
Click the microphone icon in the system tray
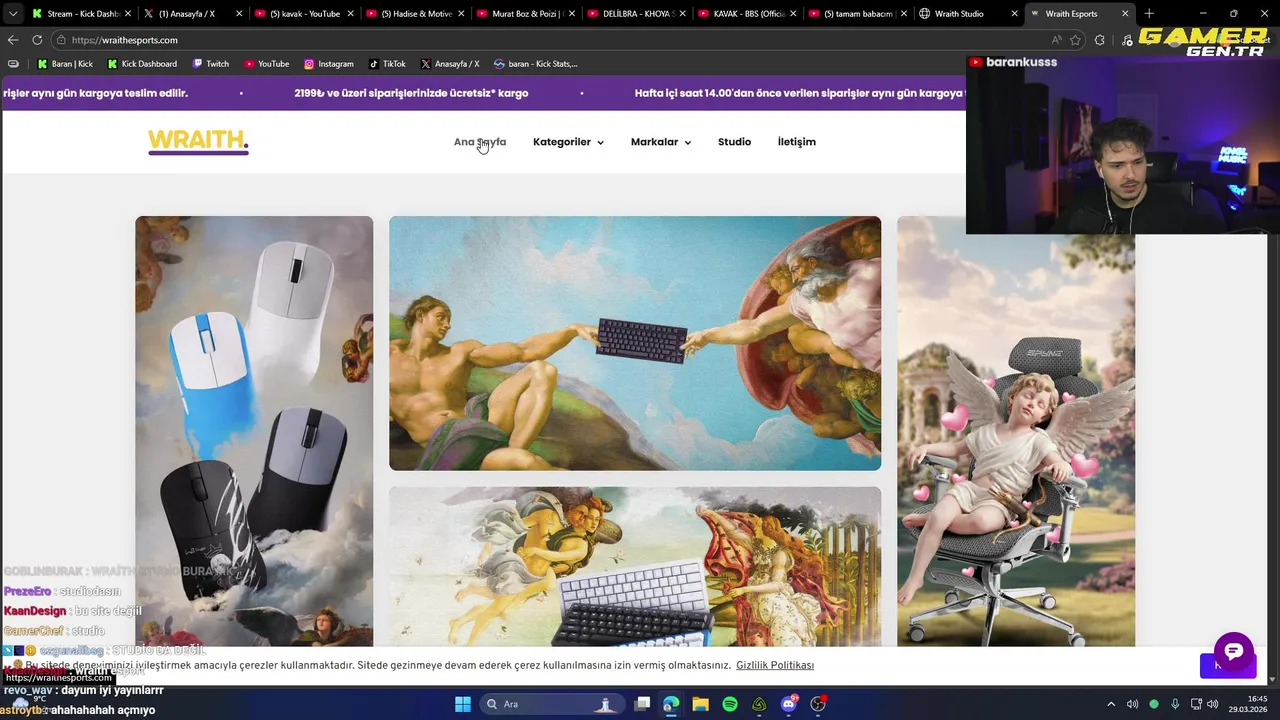pyautogui.click(x=1175, y=704)
